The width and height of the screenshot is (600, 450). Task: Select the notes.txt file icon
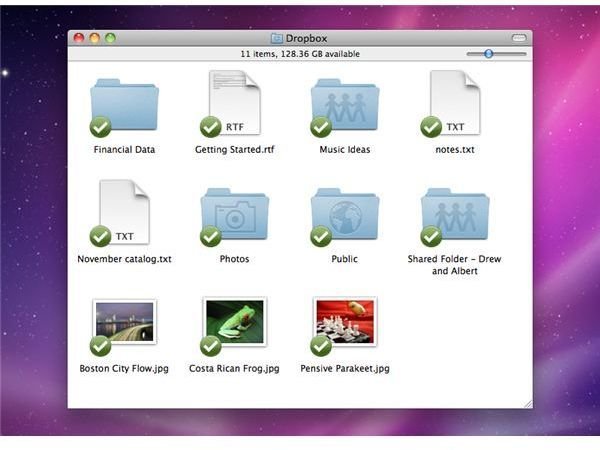[455, 103]
